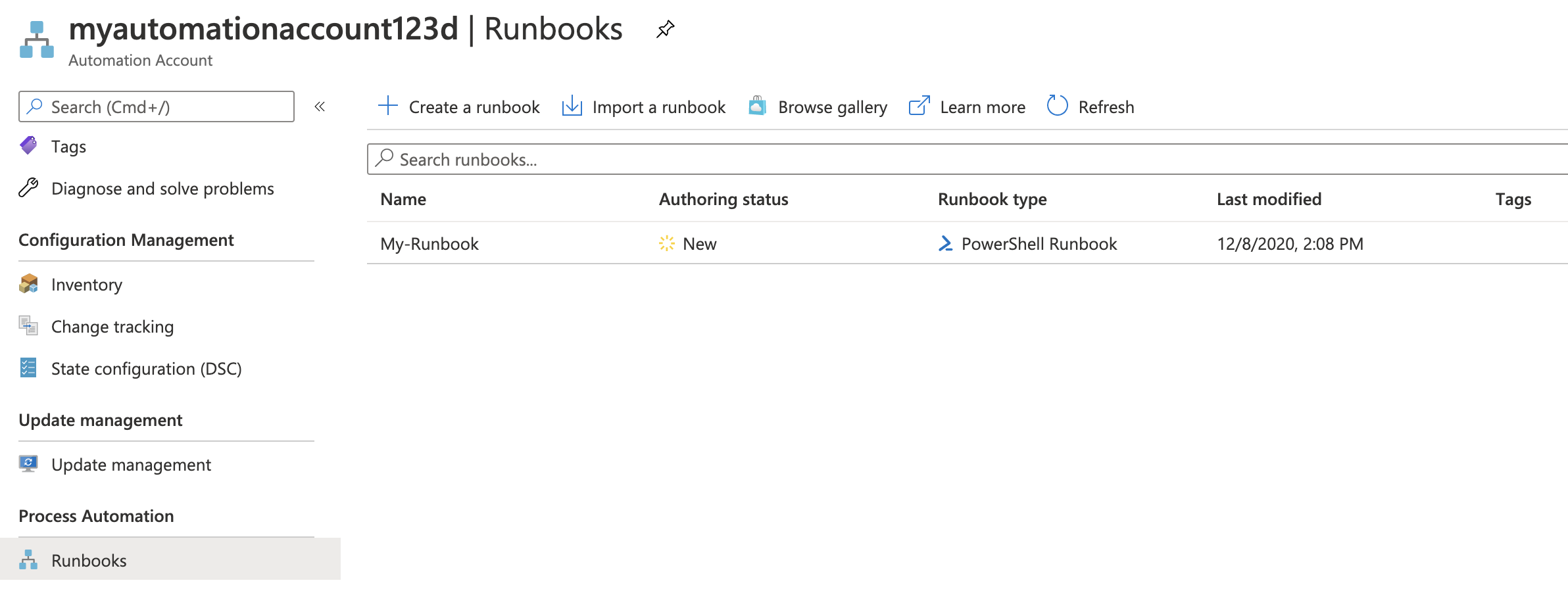Sort by the Name column header
Viewport: 1568px width, 589px height.
[x=403, y=199]
